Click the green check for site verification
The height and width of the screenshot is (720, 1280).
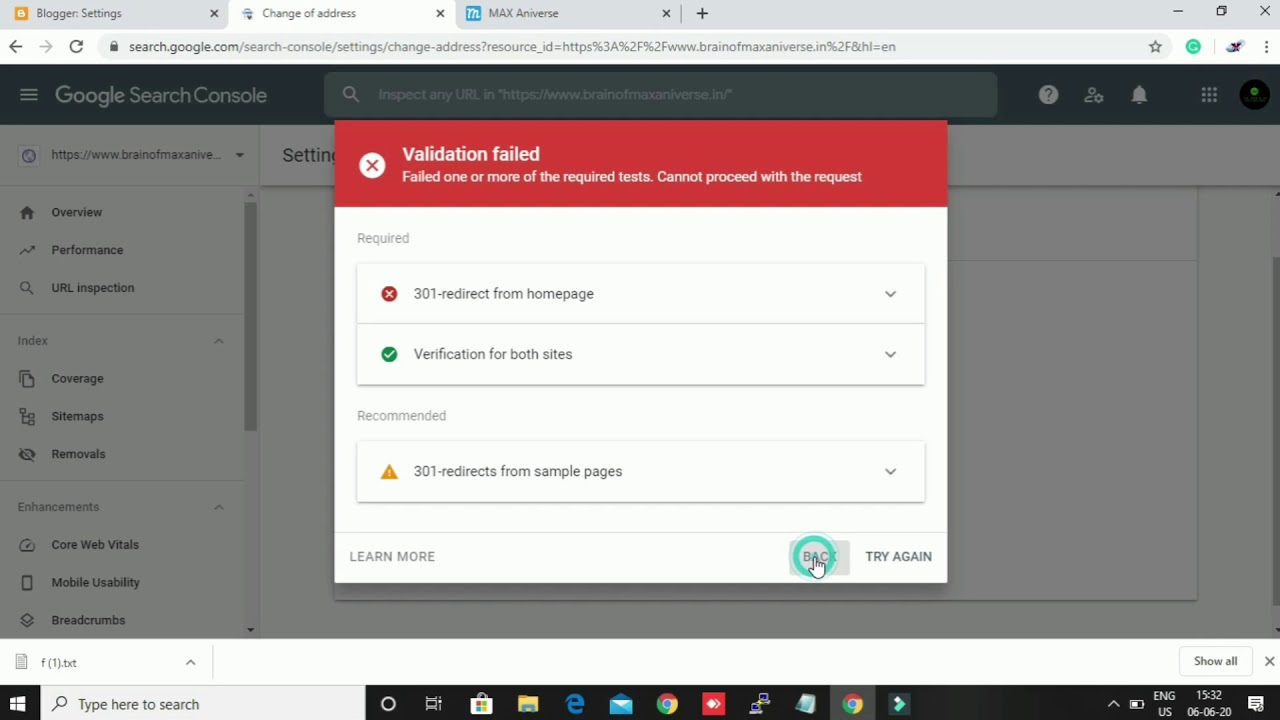click(x=389, y=354)
